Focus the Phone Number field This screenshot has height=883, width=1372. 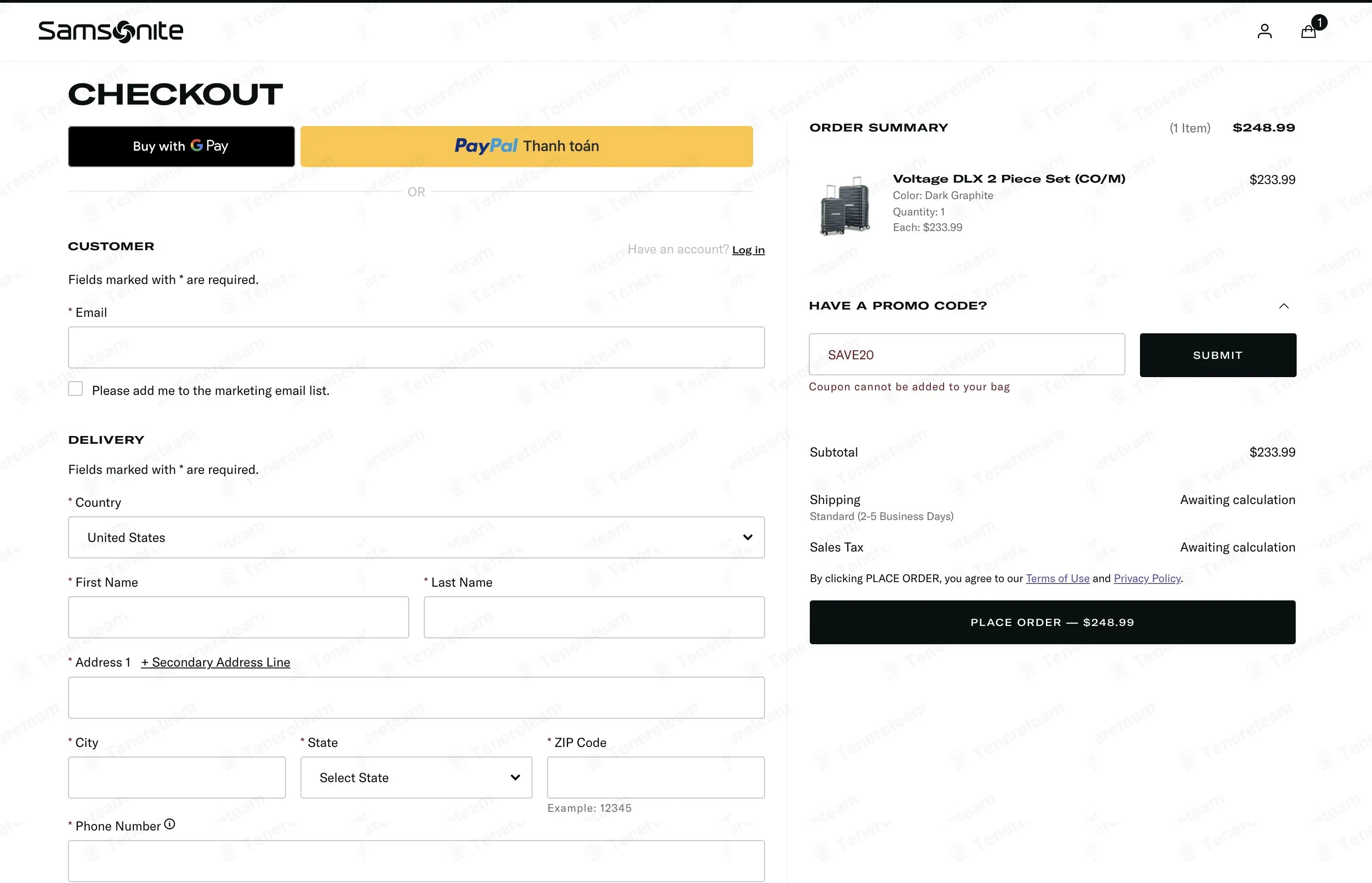[417, 861]
